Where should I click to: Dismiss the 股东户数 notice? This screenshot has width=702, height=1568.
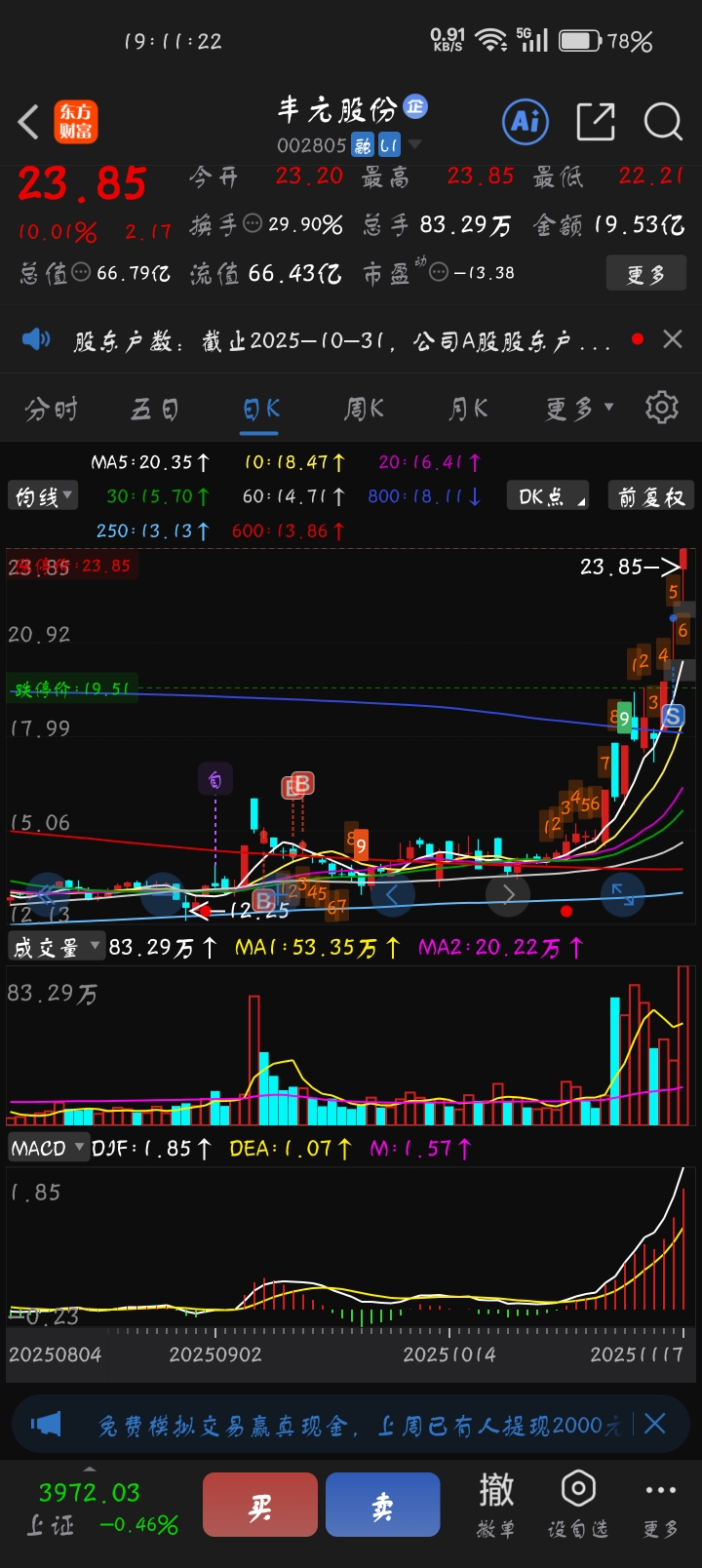[672, 339]
